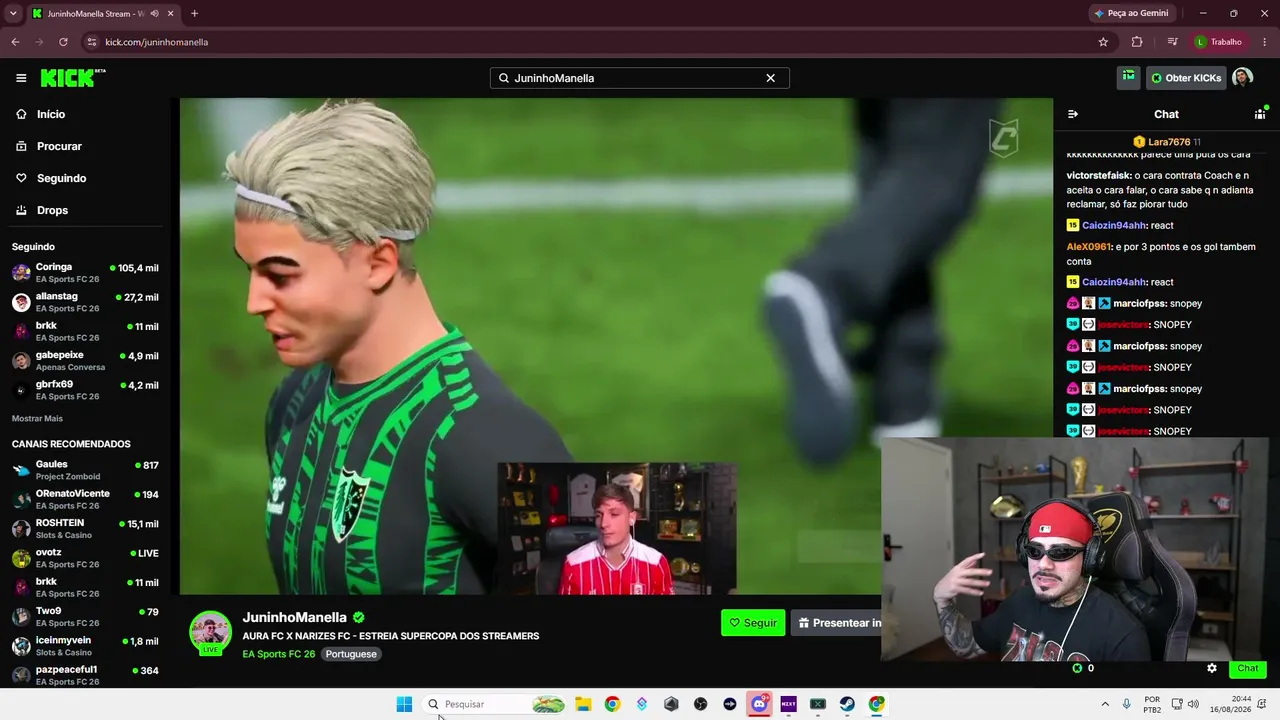This screenshot has height=720, width=1280.
Task: Open Steam from the taskbar
Action: pyautogui.click(x=847, y=704)
